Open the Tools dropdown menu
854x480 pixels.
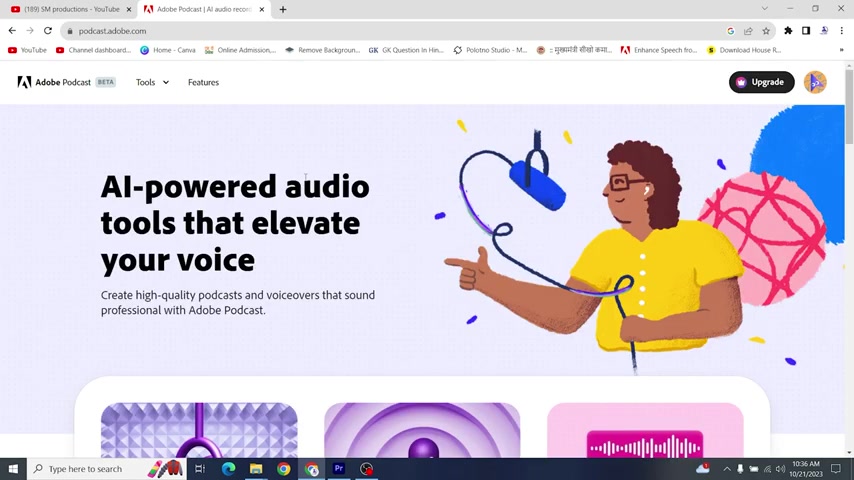152,82
